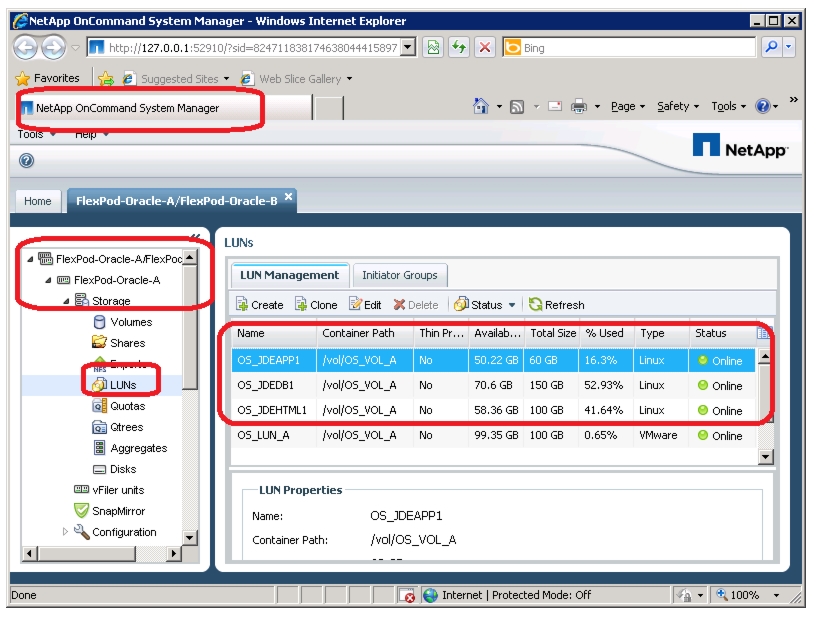Click the Print icon in command bar
This screenshot has width=837, height=619.
click(579, 106)
